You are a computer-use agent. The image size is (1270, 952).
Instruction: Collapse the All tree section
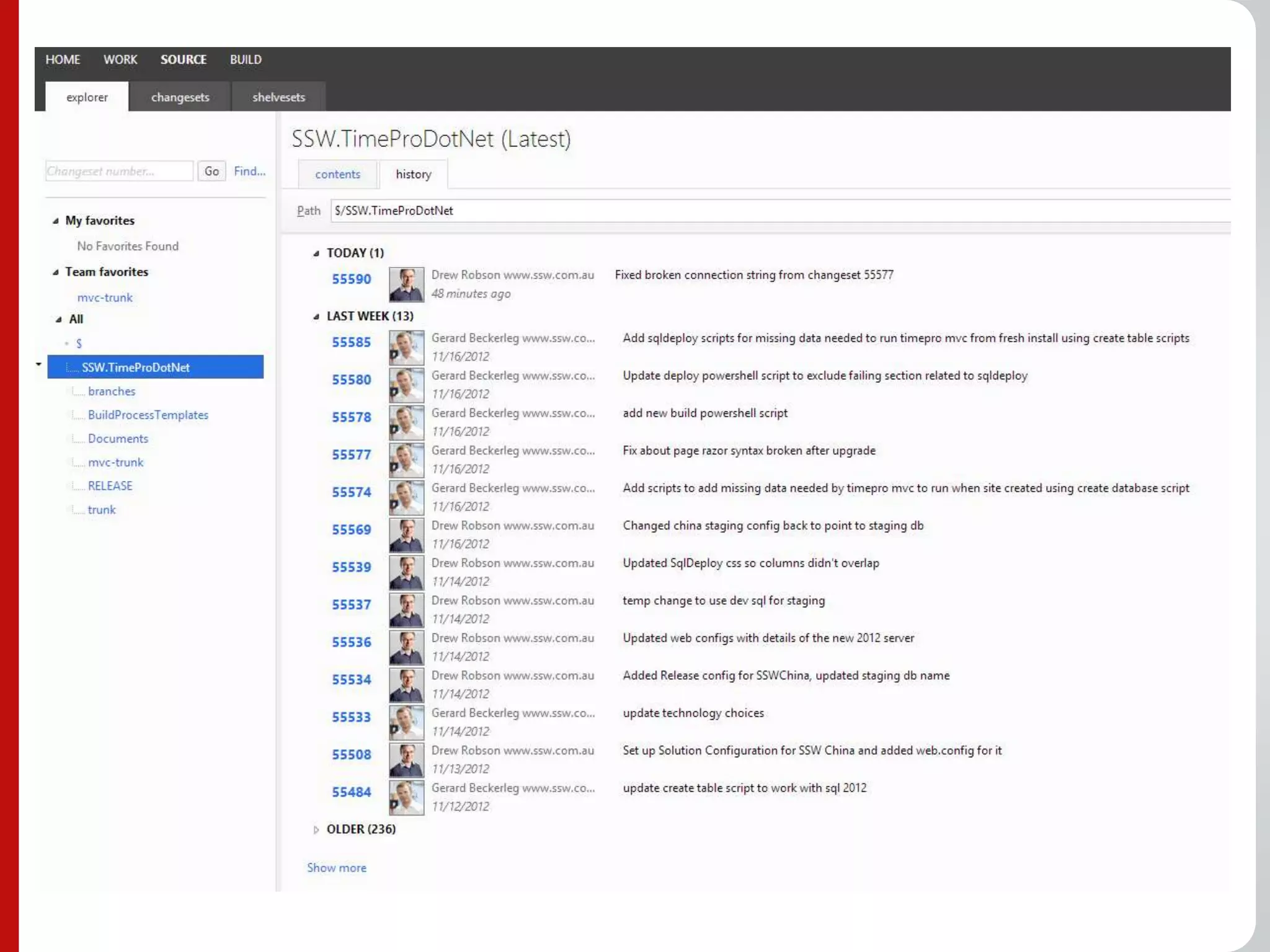(59, 320)
